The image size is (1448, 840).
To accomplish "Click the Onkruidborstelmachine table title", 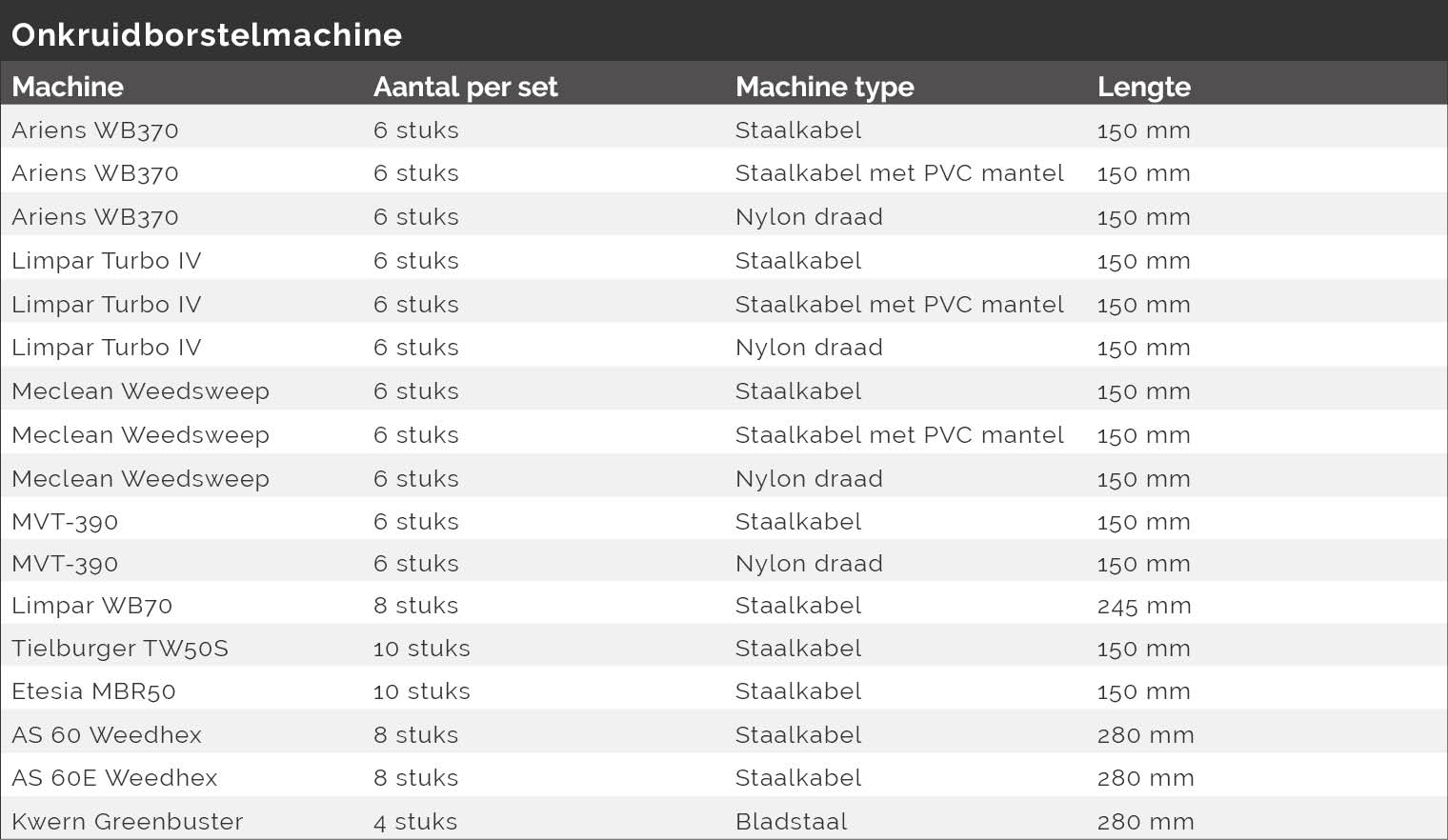I will tap(207, 35).
